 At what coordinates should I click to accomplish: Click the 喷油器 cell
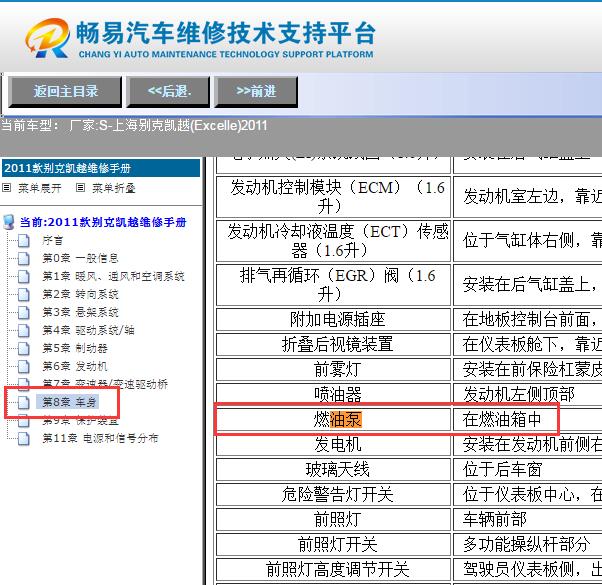click(333, 394)
